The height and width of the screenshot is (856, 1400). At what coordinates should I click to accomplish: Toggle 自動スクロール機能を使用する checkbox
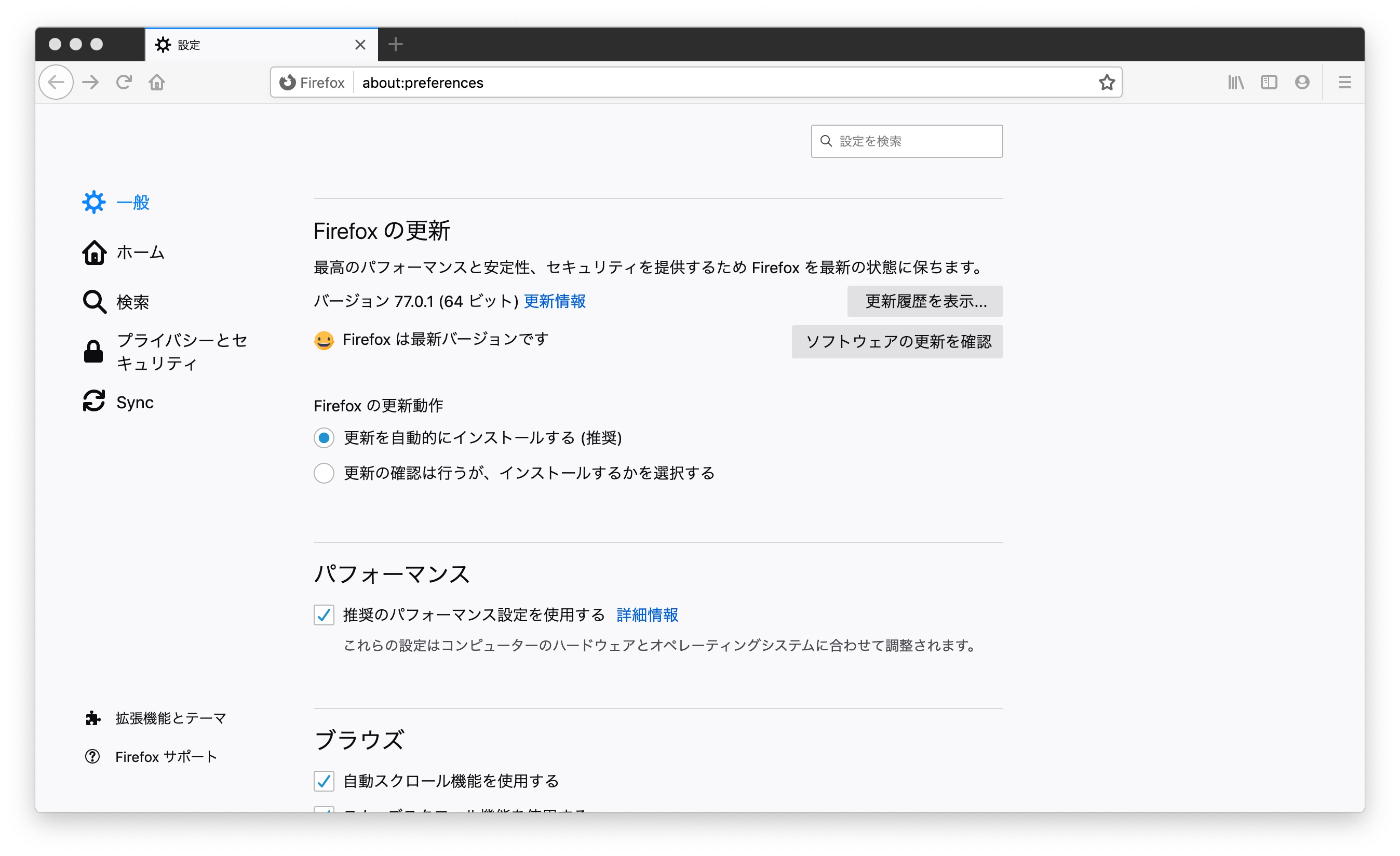[324, 781]
